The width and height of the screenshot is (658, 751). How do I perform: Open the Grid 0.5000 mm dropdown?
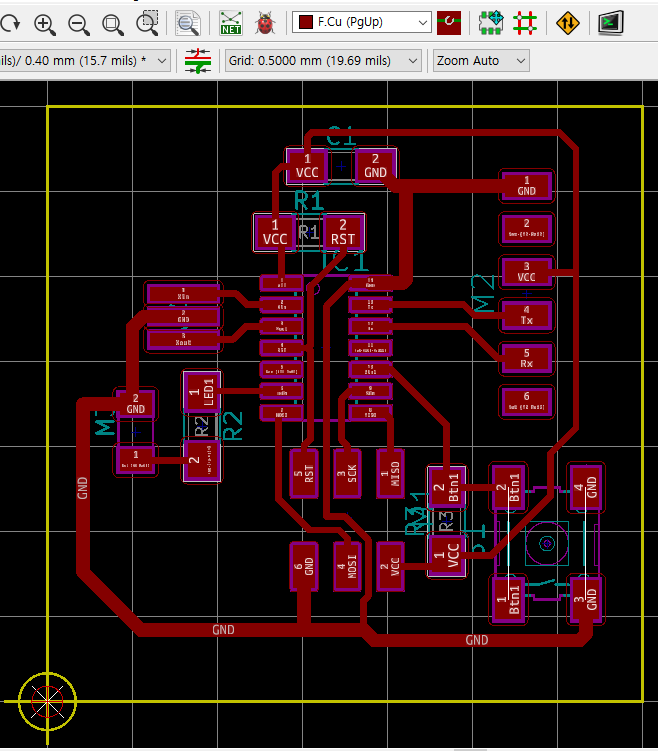[323, 61]
